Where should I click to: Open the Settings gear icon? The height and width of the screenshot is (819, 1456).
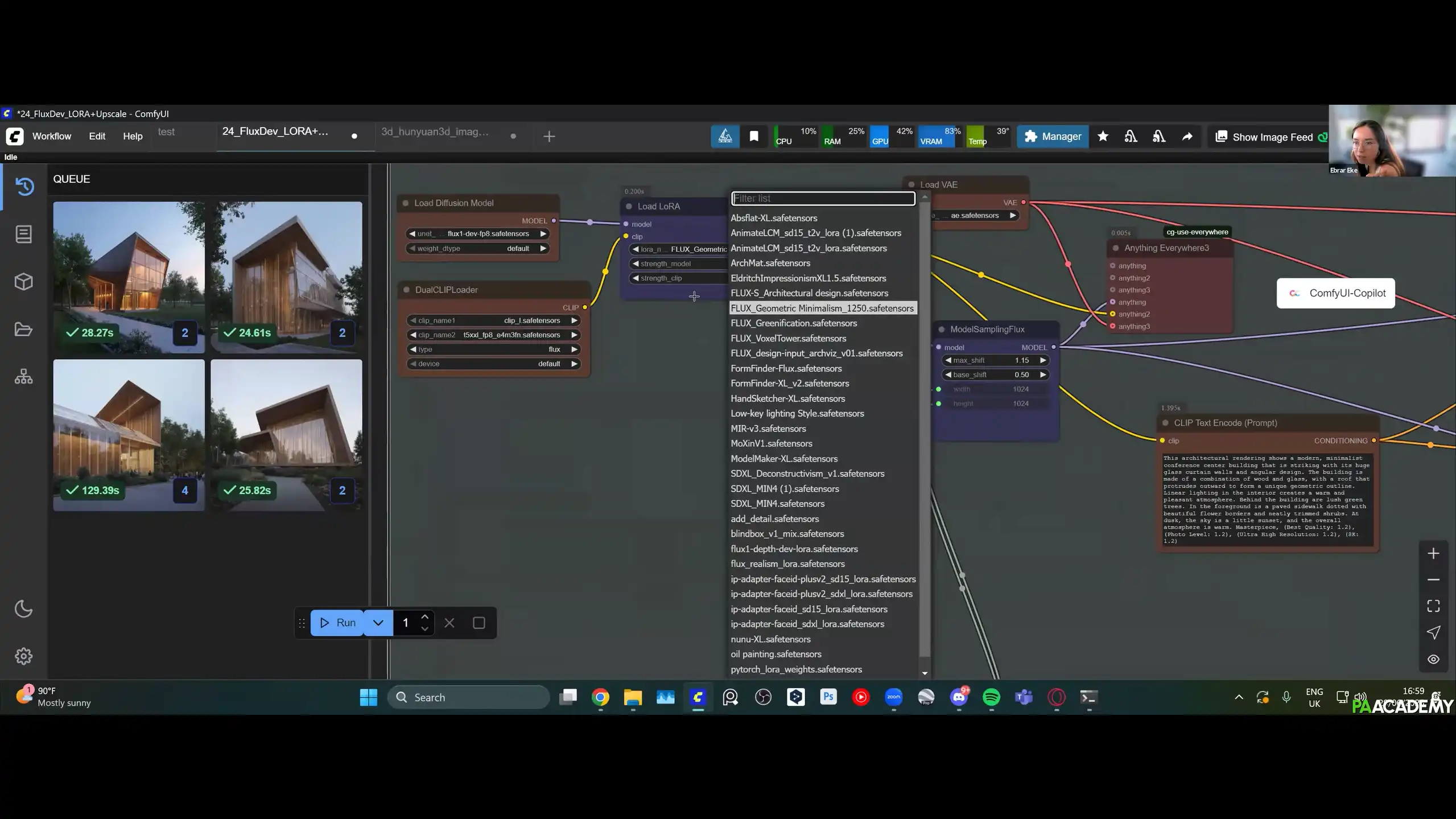point(24,656)
